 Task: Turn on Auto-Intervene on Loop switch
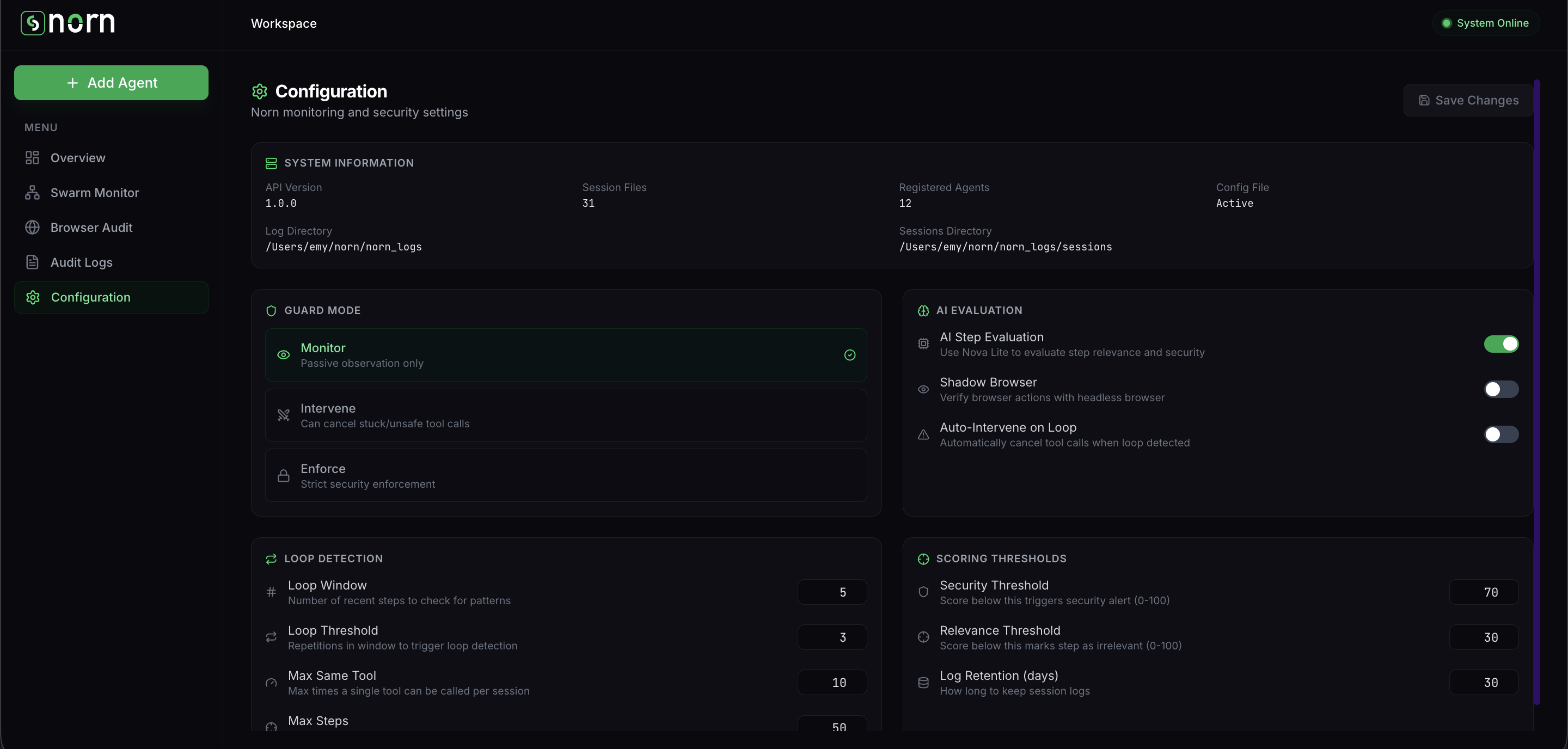pos(1501,434)
